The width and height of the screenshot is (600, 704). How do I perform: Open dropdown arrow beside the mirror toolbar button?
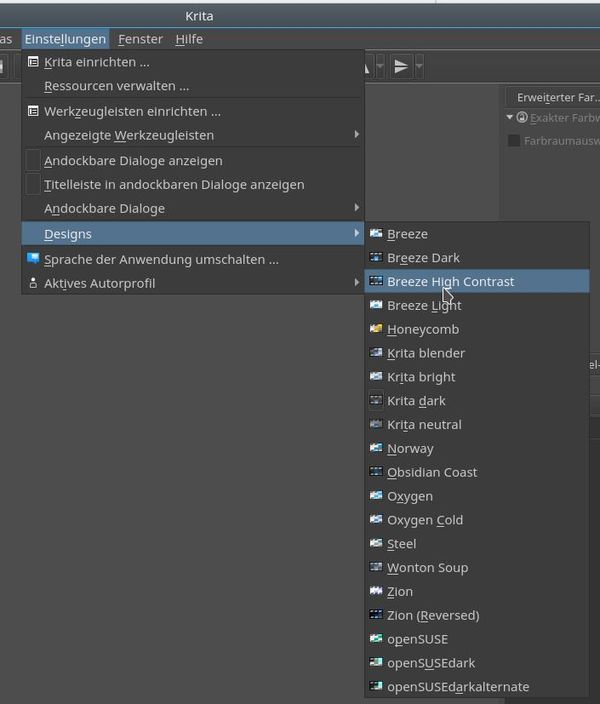pyautogui.click(x=420, y=67)
